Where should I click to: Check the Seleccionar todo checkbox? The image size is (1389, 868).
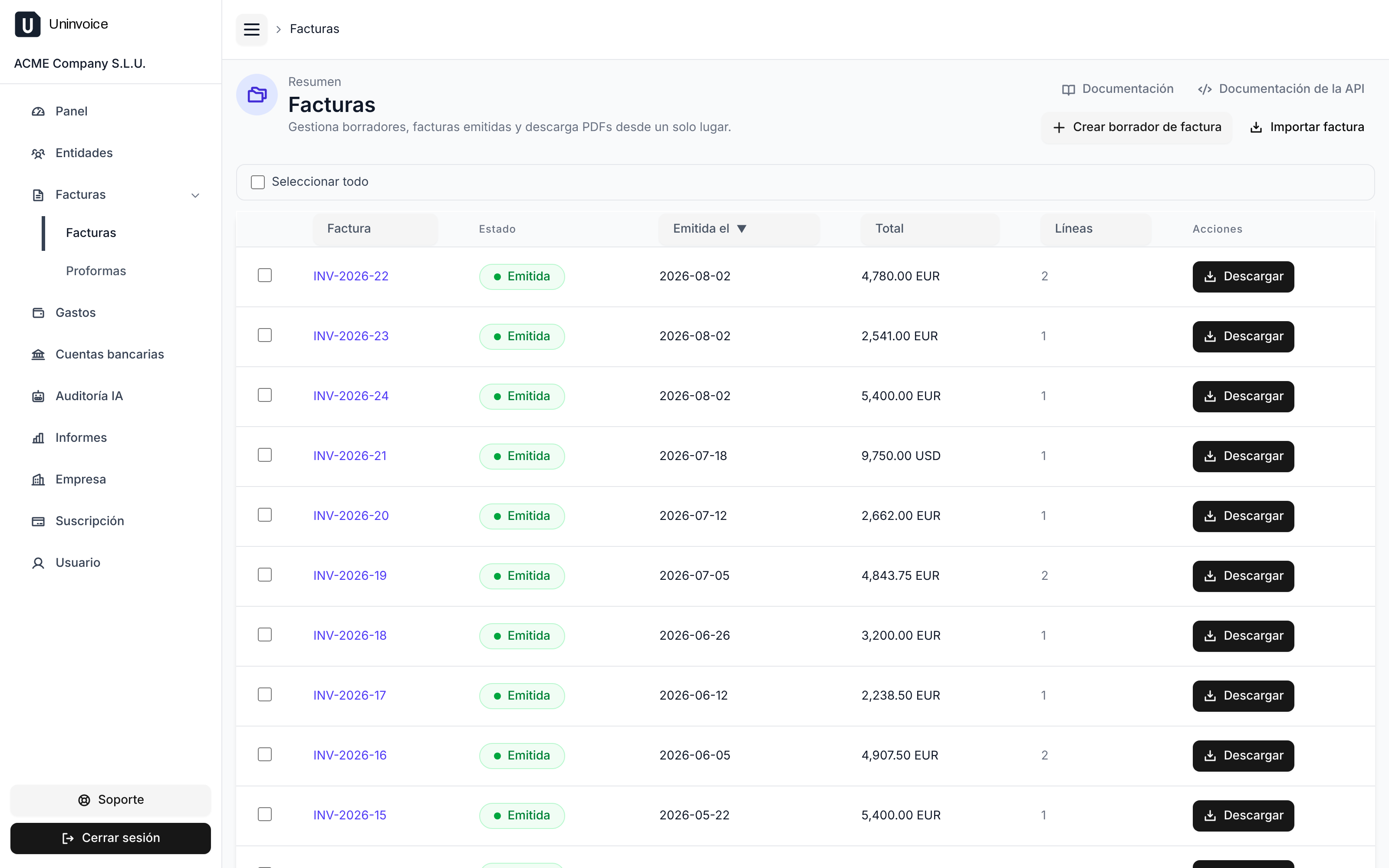click(258, 182)
